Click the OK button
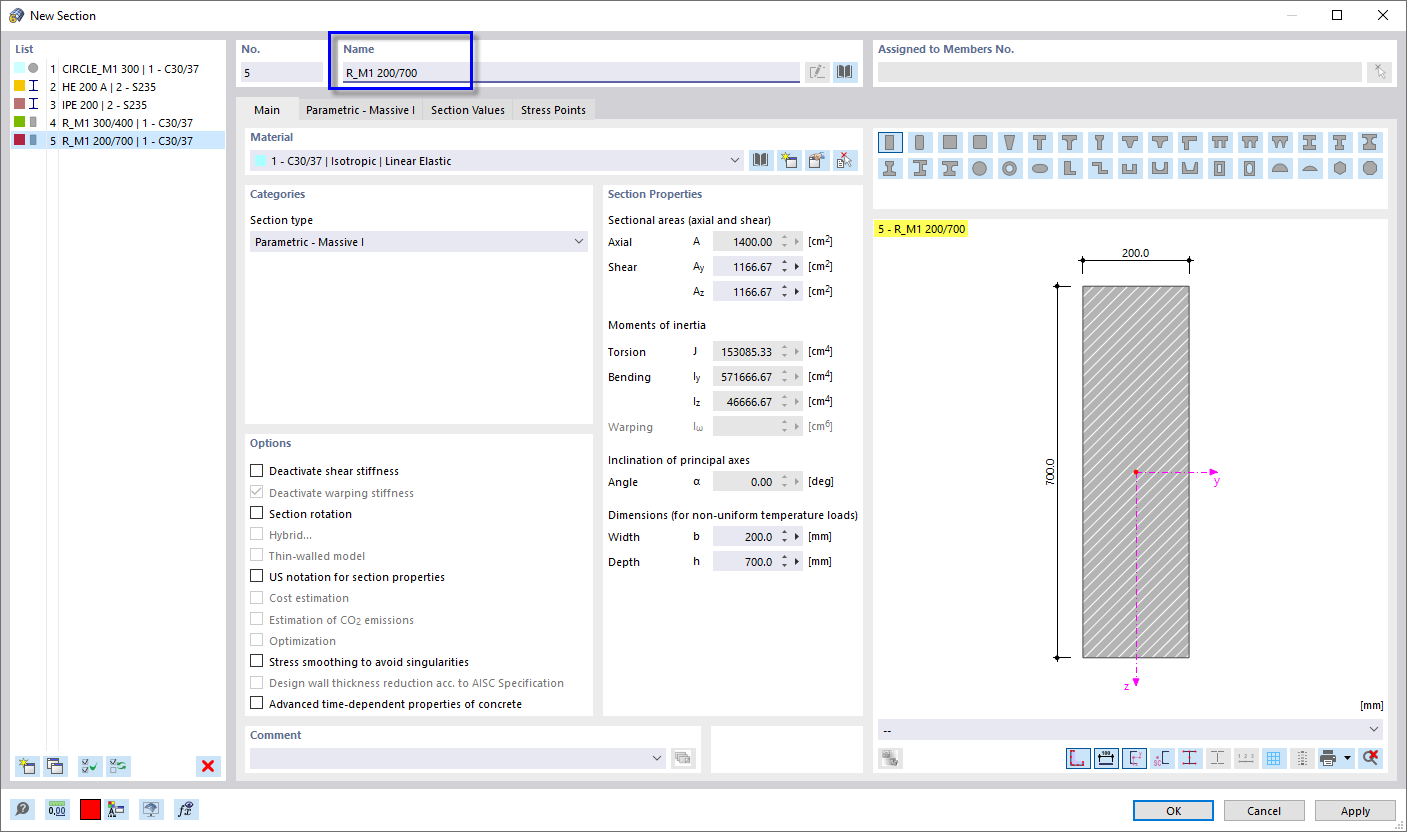Screen dimensions: 1407x832 (1173, 811)
